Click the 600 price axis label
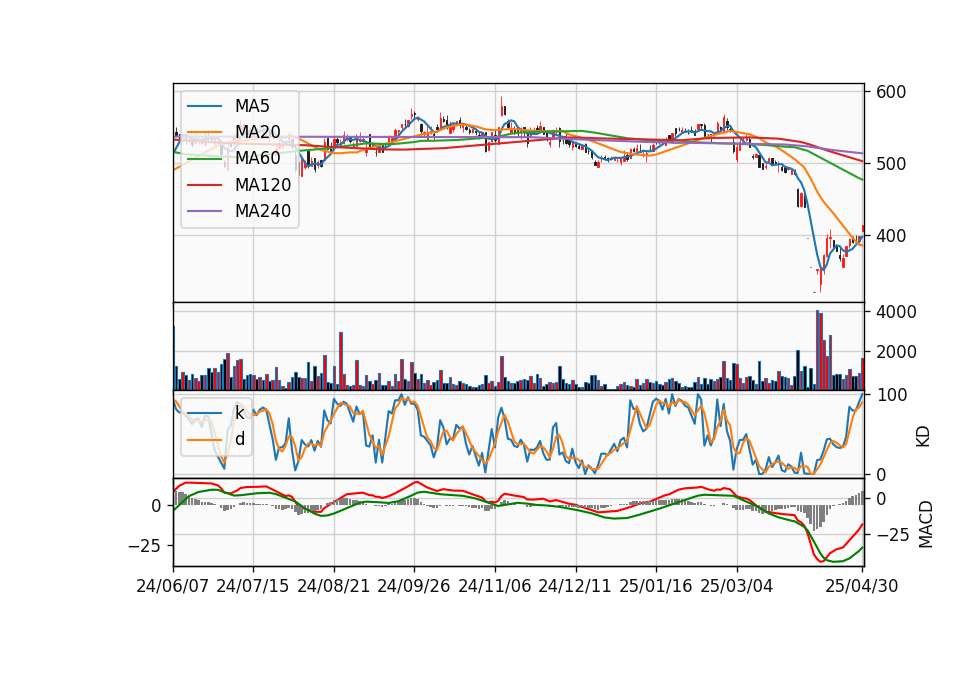The width and height of the screenshot is (960, 690). (x=891, y=92)
